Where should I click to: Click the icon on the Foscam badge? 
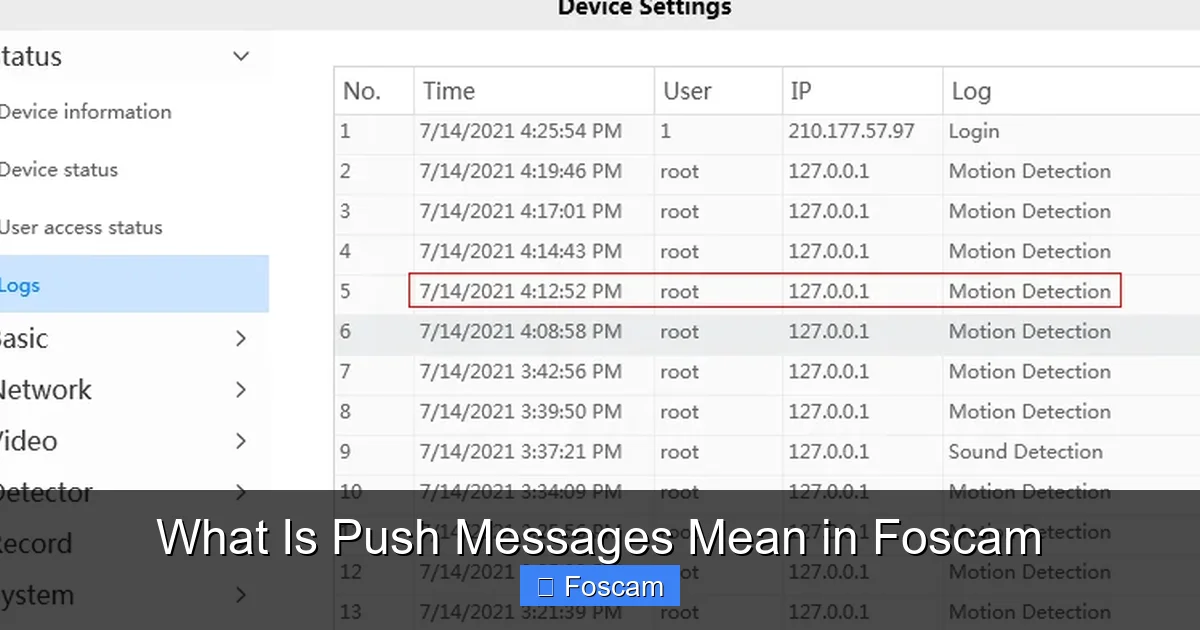546,586
